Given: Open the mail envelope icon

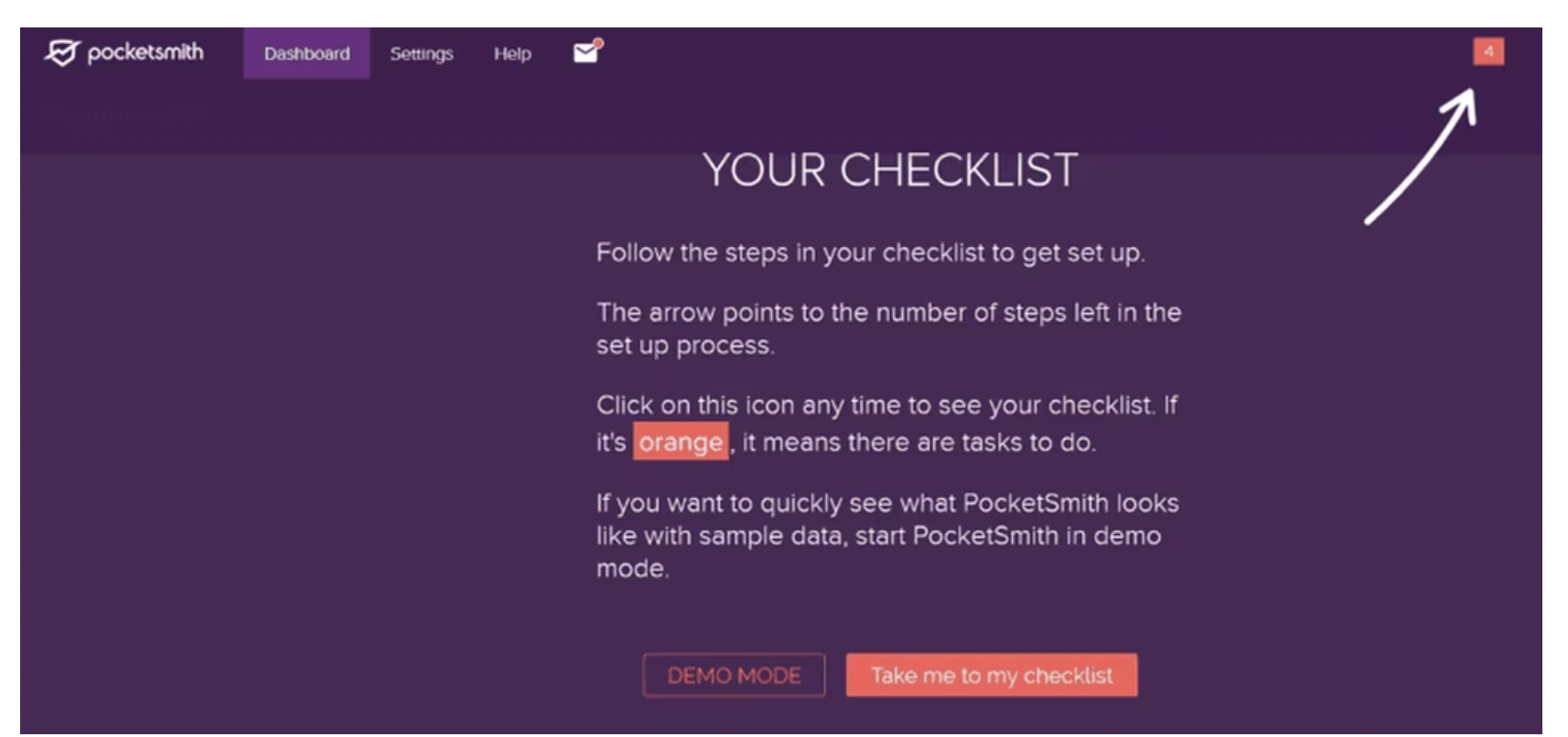Looking at the screenshot, I should [x=586, y=51].
